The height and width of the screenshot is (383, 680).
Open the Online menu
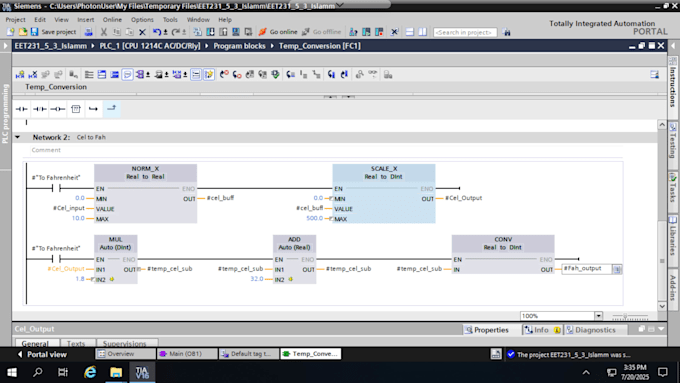pyautogui.click(x=112, y=20)
